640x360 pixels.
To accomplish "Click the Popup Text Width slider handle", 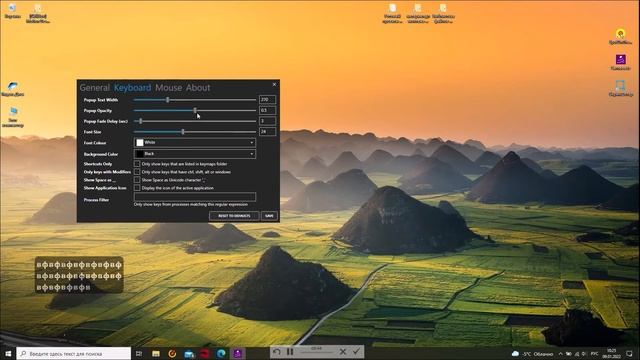I will [167, 100].
